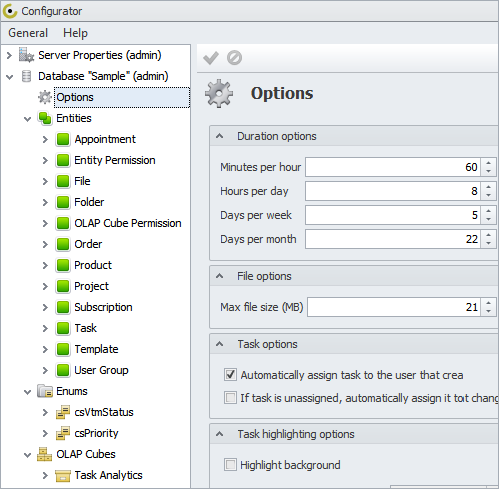Select the Template entity in tree
This screenshot has width=499, height=489.
coord(96,349)
